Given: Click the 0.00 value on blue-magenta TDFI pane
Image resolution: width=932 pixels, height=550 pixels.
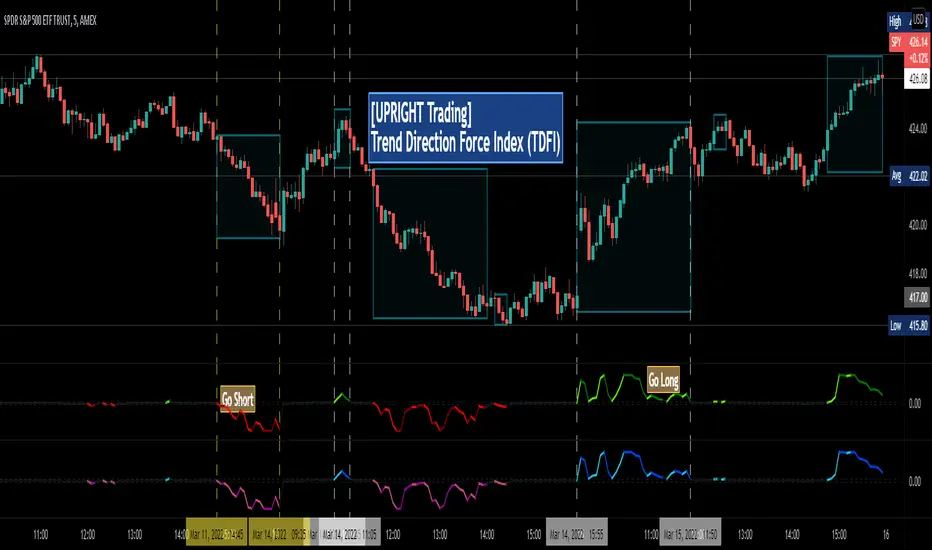Looking at the screenshot, I should pos(915,481).
